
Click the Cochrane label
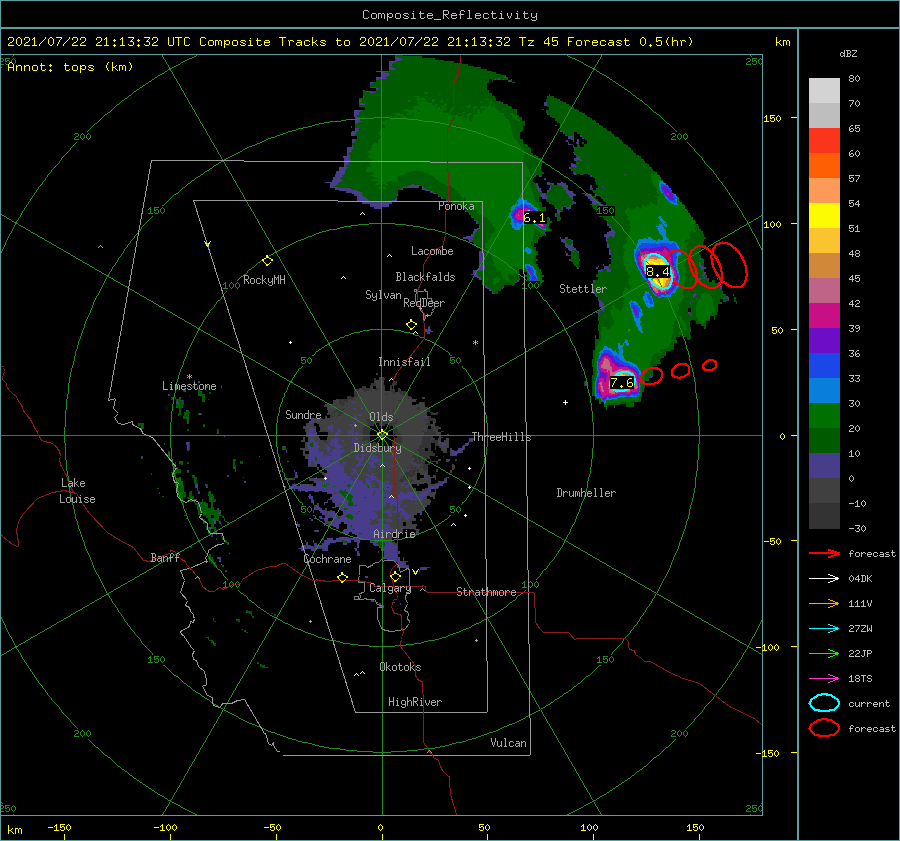[x=327, y=559]
